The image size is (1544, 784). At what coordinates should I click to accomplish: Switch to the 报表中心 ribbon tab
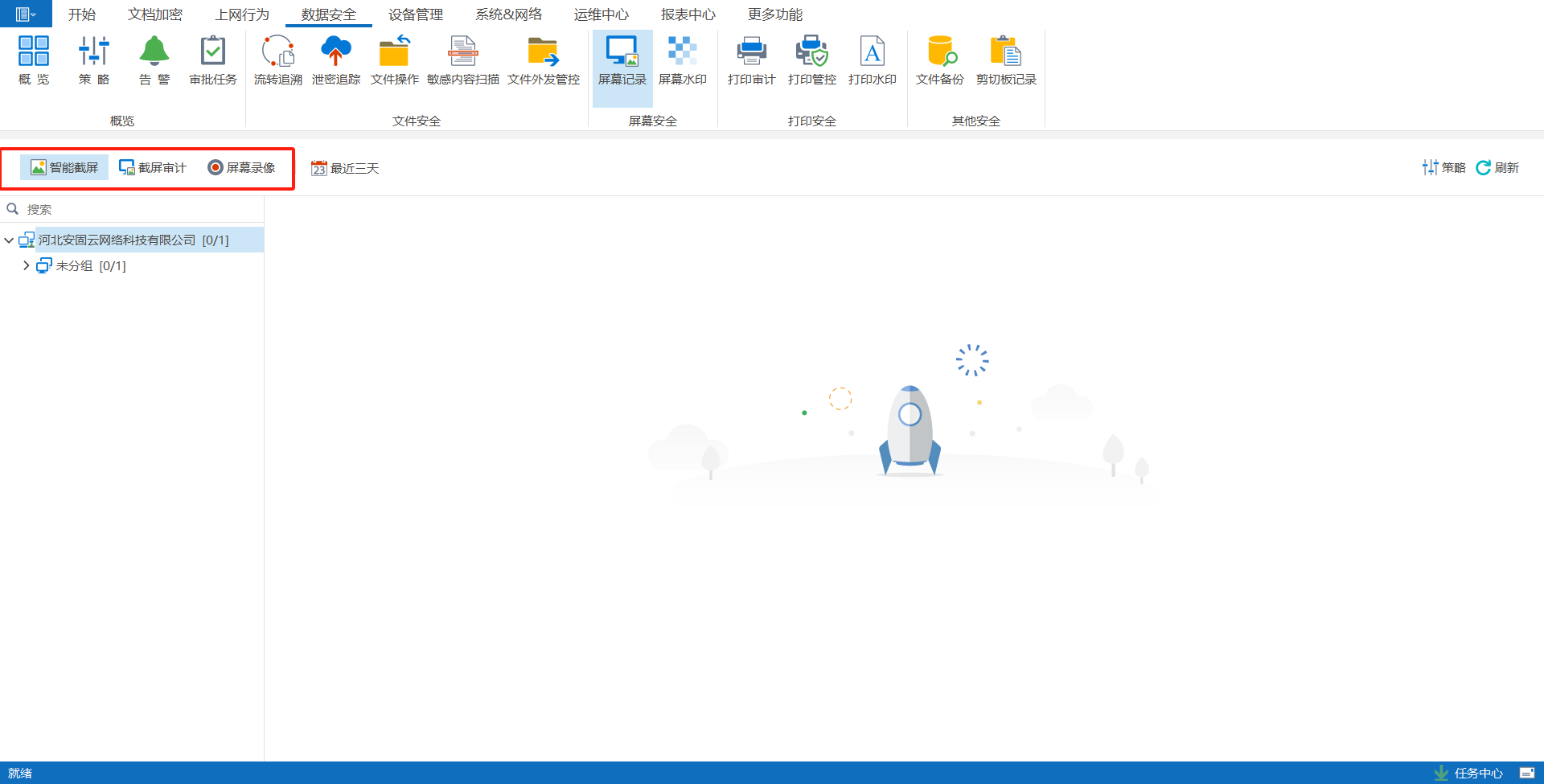[688, 14]
